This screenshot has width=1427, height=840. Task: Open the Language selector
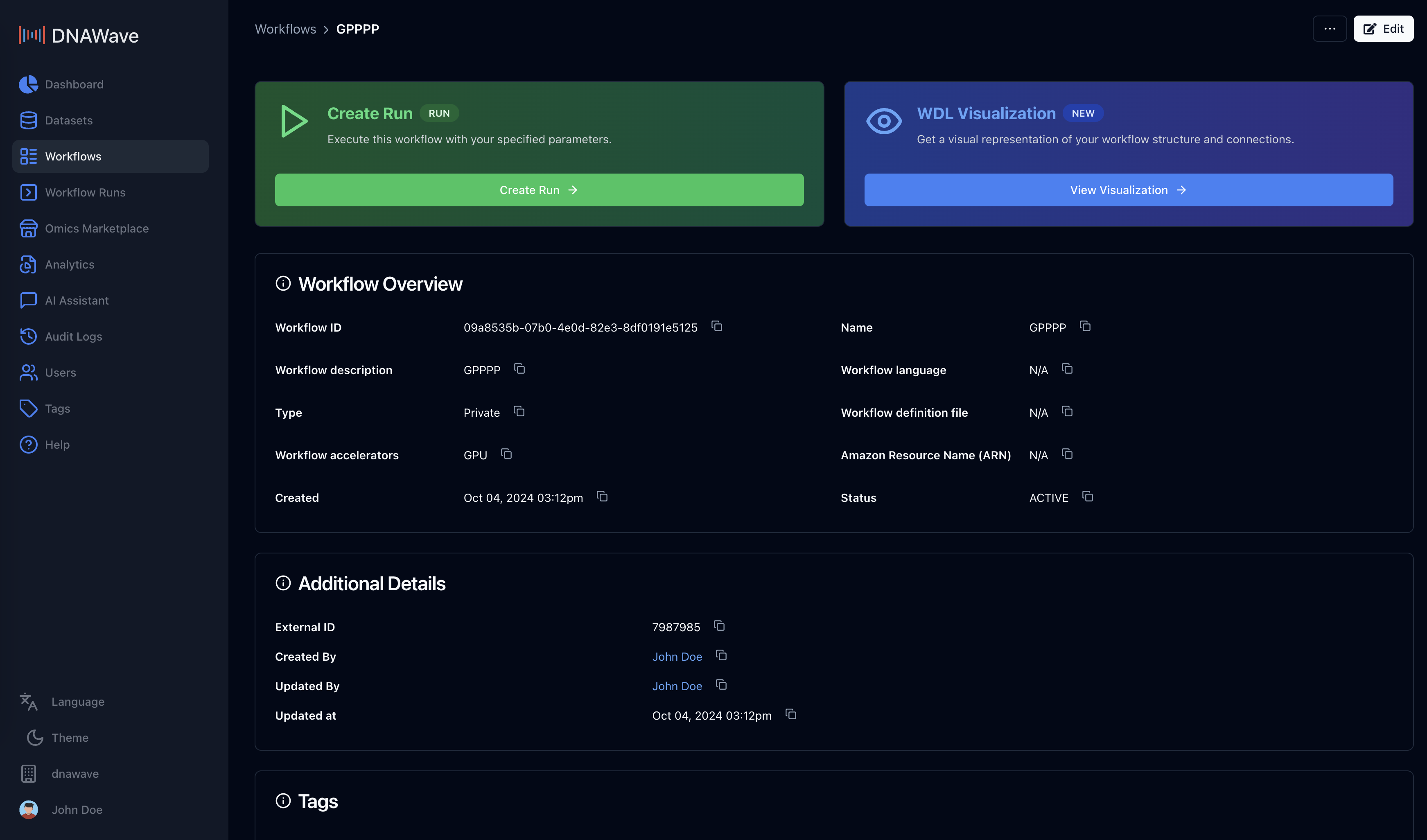pos(78,701)
